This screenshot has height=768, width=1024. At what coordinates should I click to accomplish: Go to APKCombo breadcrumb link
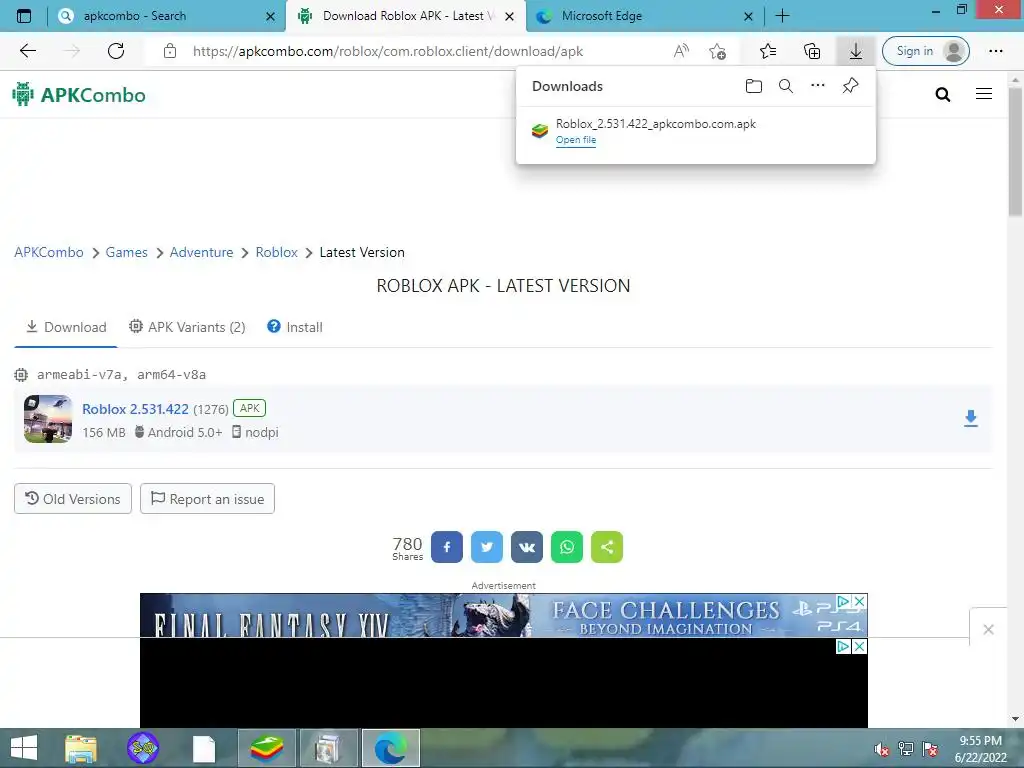pyautogui.click(x=49, y=252)
